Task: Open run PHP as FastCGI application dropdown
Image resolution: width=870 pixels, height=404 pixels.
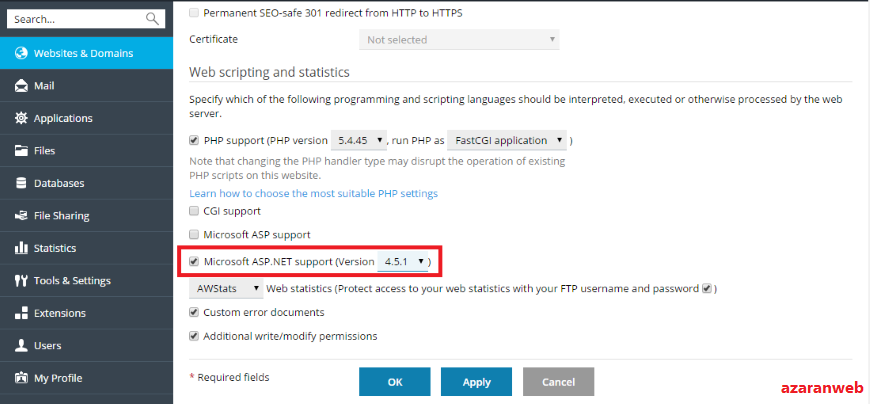Action: click(507, 140)
